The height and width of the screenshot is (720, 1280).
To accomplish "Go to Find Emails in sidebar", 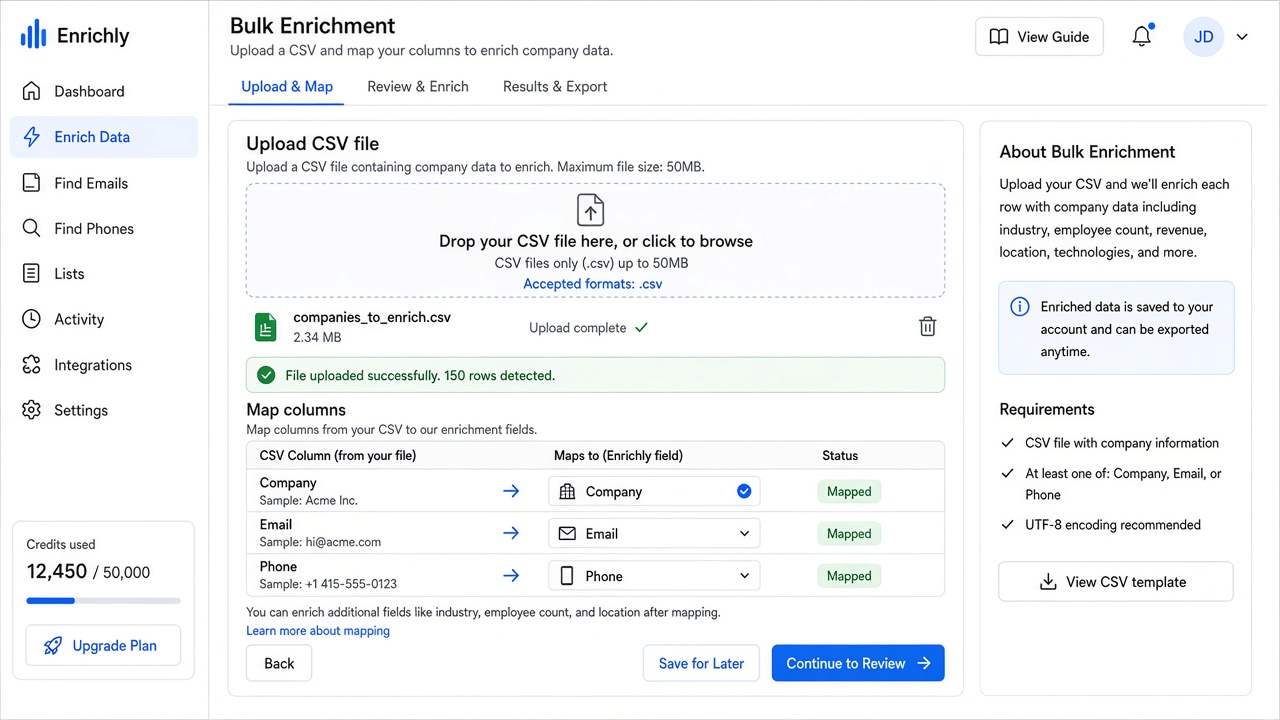I will click(x=104, y=183).
